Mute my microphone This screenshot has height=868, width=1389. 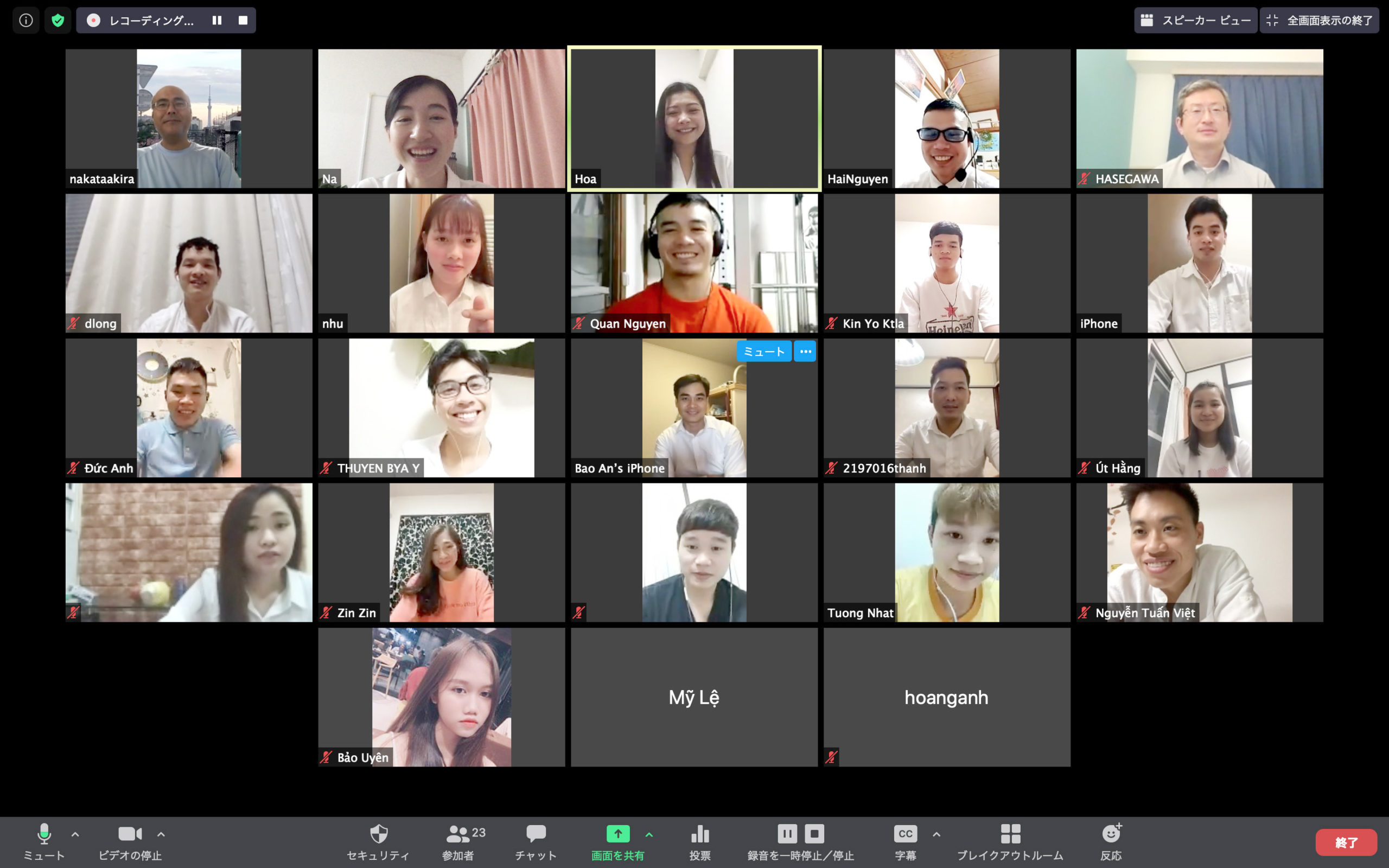click(x=44, y=841)
